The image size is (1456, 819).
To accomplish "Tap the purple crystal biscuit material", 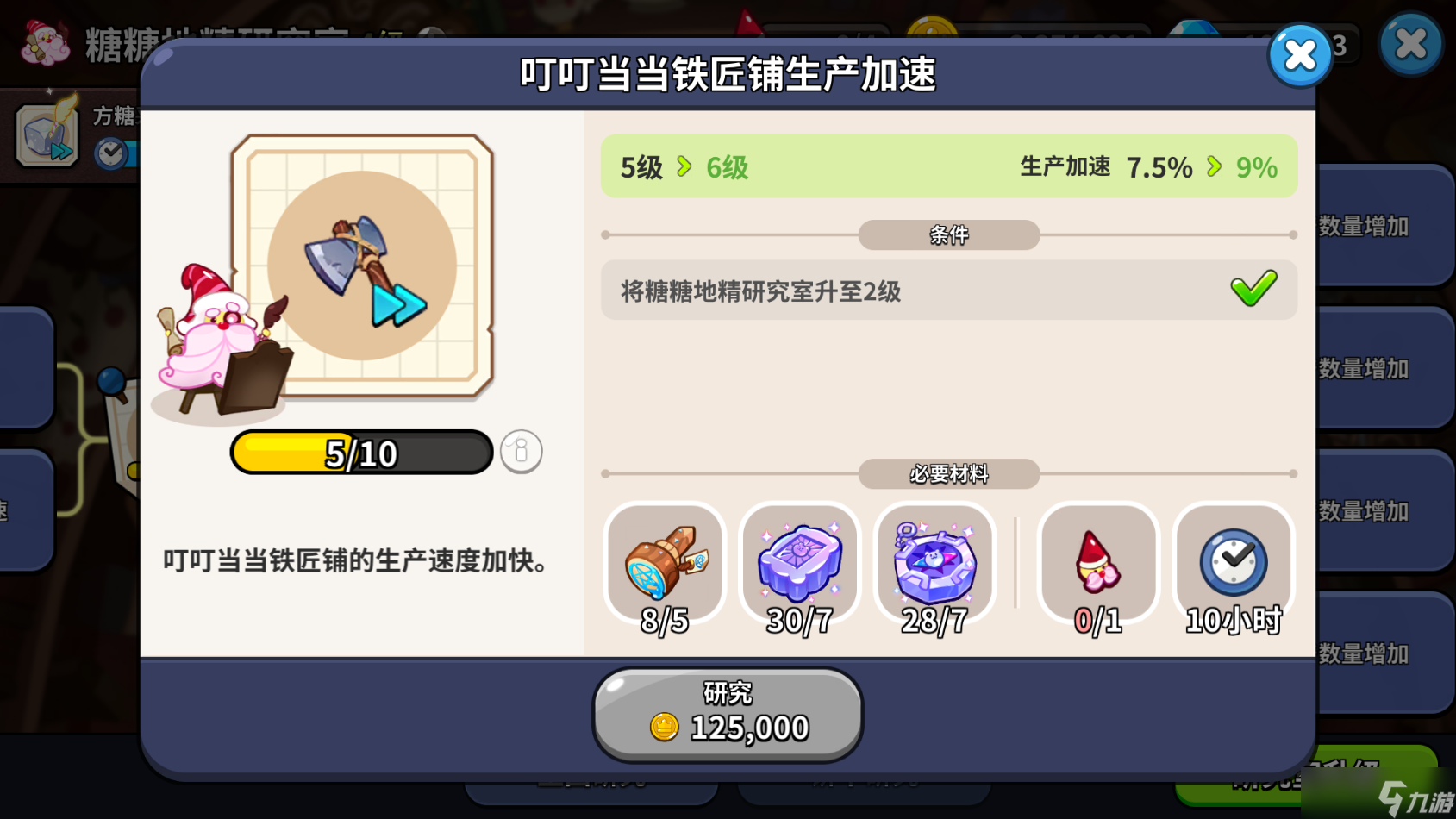I will [800, 562].
